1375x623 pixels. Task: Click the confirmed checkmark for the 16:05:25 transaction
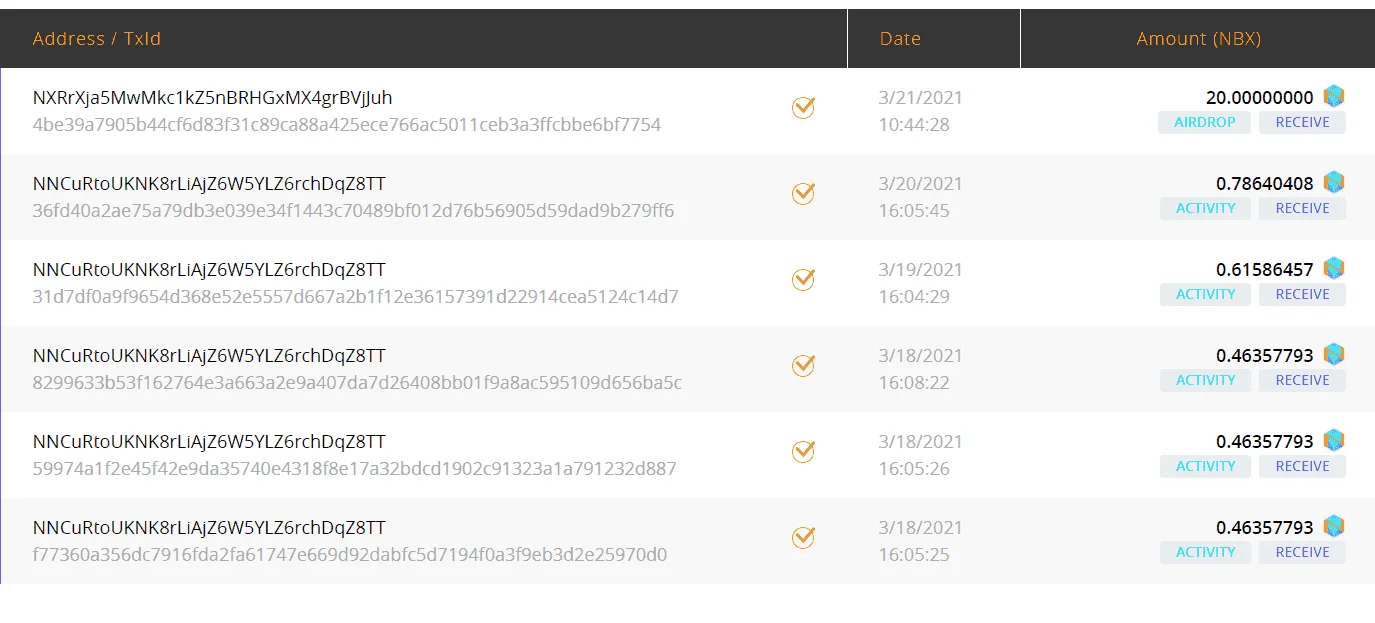803,537
